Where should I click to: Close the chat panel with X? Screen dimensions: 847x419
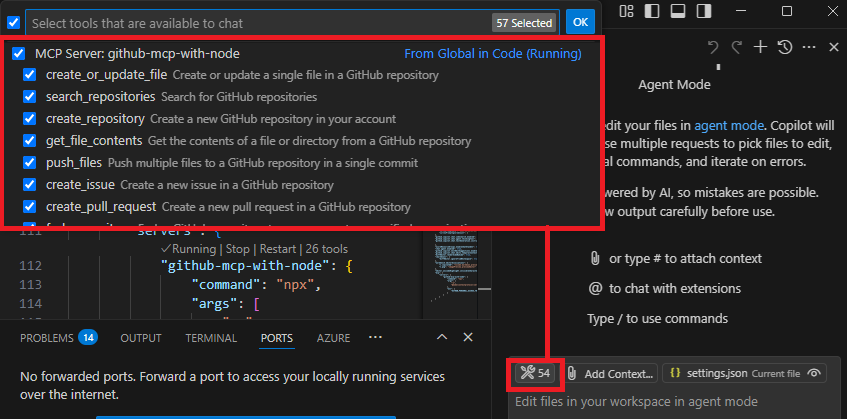point(833,48)
